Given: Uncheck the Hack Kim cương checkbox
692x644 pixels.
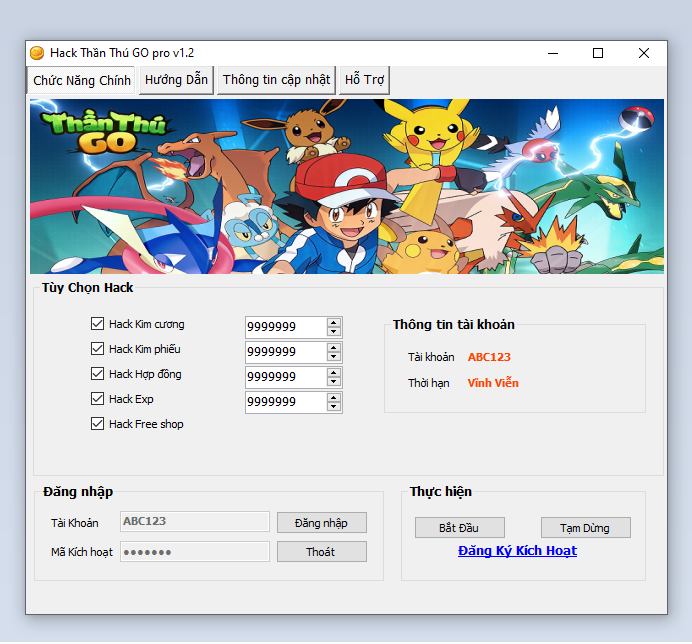Looking at the screenshot, I should point(98,324).
